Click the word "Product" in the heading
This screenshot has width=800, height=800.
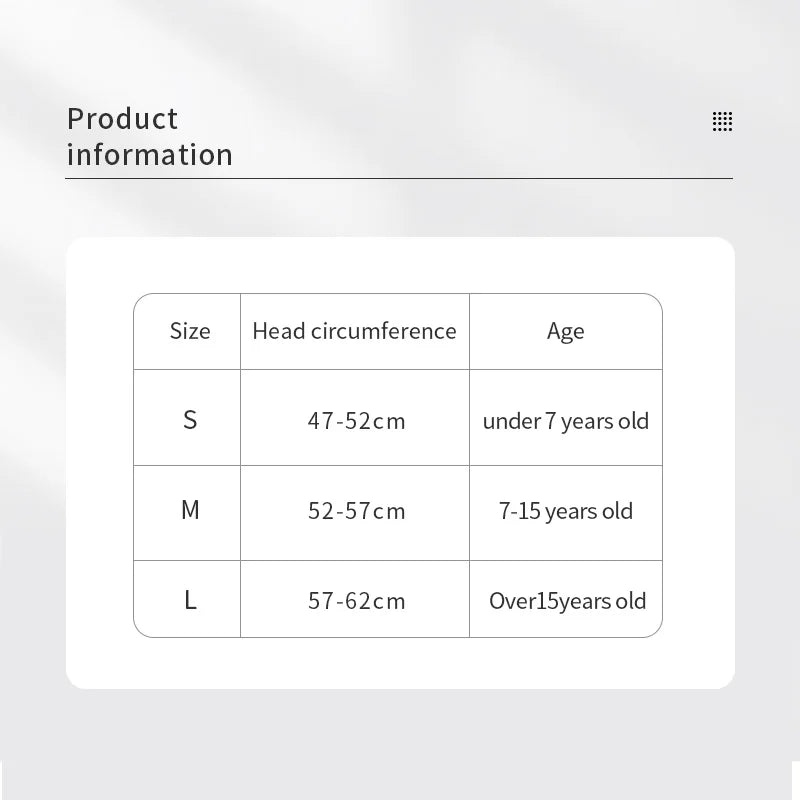pyautogui.click(x=122, y=119)
